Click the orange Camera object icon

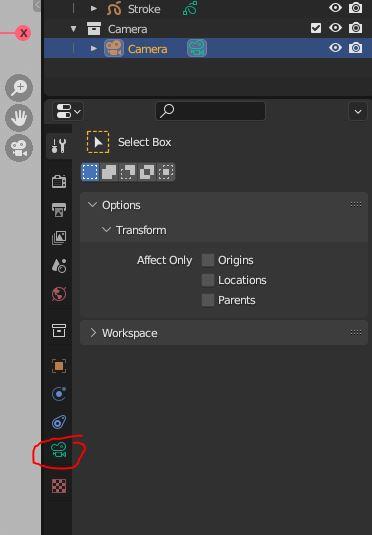pos(114,48)
